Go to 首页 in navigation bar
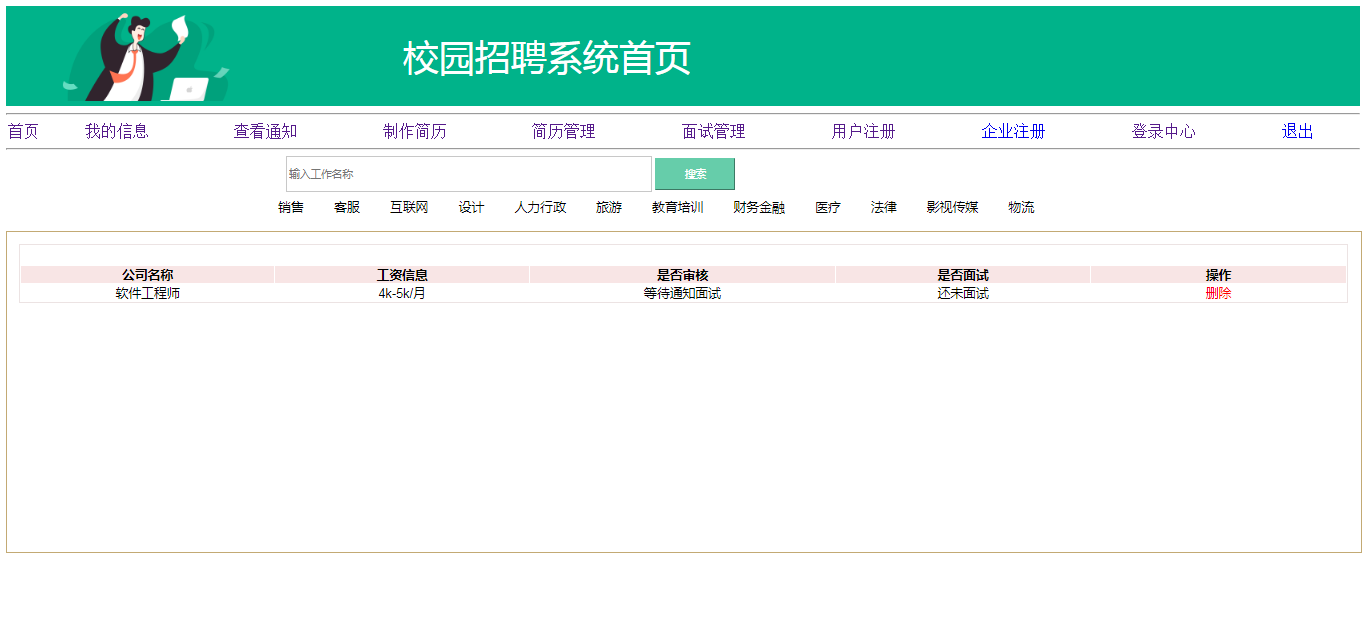 click(x=23, y=132)
